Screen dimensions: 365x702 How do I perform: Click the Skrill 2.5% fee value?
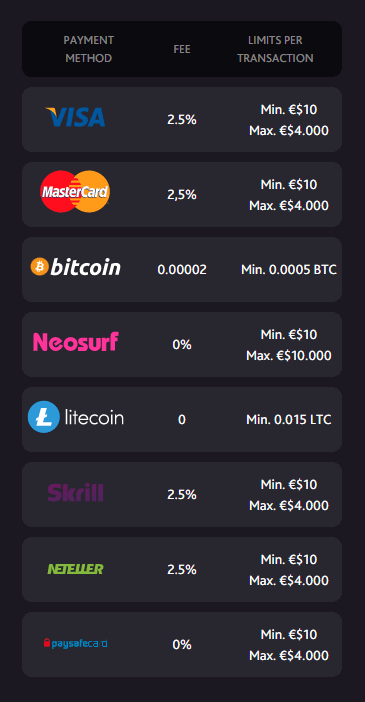click(x=182, y=495)
